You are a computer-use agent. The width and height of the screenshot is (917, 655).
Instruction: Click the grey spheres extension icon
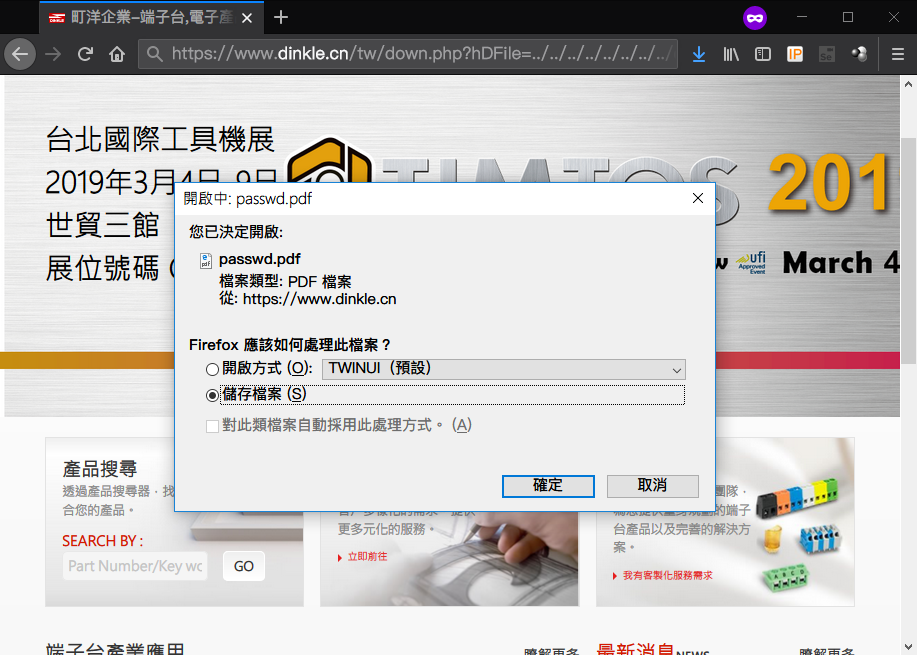pos(859,54)
